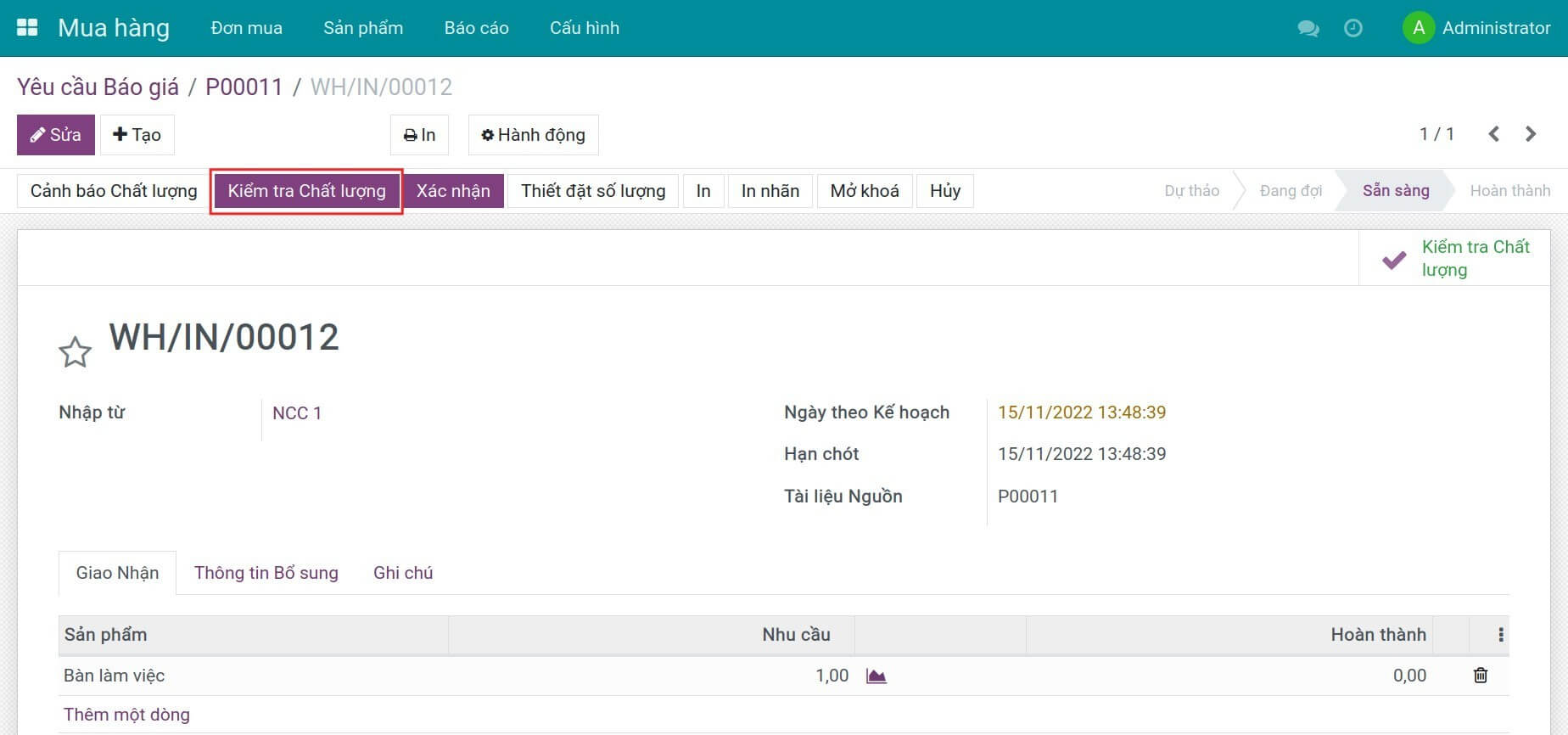Viewport: 1568px width, 735px height.
Task: Click the Xác nhận validate button
Action: coord(453,191)
